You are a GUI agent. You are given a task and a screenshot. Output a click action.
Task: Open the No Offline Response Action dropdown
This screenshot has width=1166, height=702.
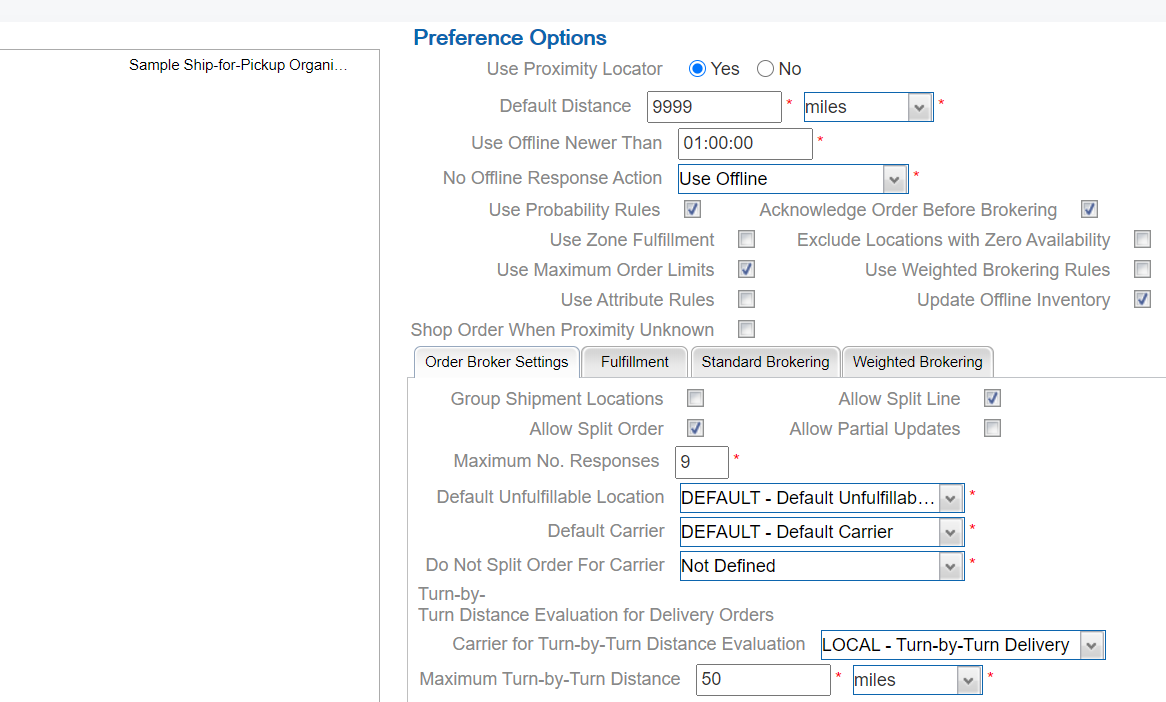[x=895, y=179]
